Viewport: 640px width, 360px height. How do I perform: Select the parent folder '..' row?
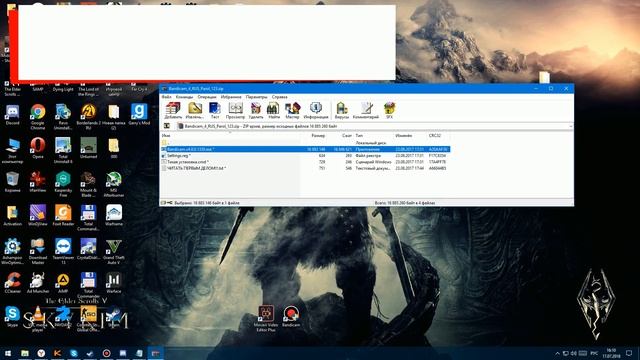click(305, 143)
